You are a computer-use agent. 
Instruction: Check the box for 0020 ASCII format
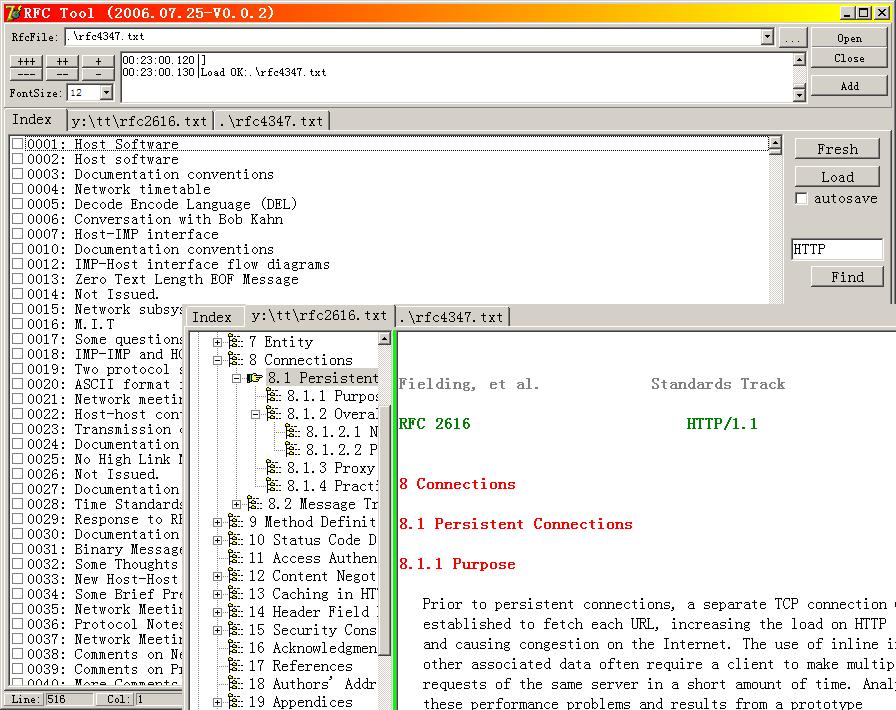pos(18,384)
